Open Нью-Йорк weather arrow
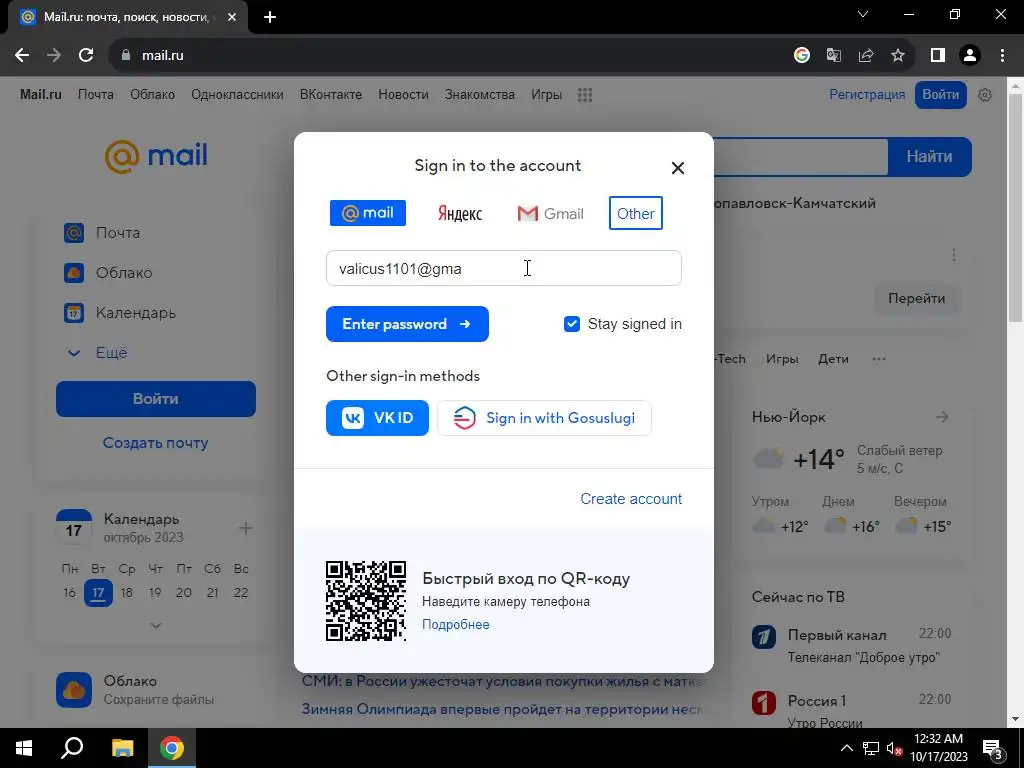This screenshot has height=768, width=1024. pos(942,417)
